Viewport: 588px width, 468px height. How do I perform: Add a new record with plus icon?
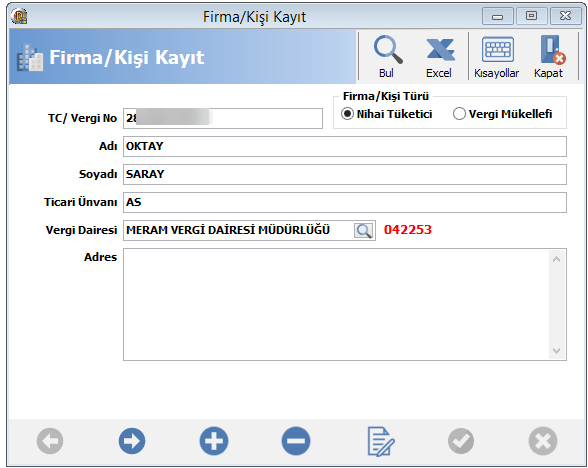pyautogui.click(x=214, y=441)
